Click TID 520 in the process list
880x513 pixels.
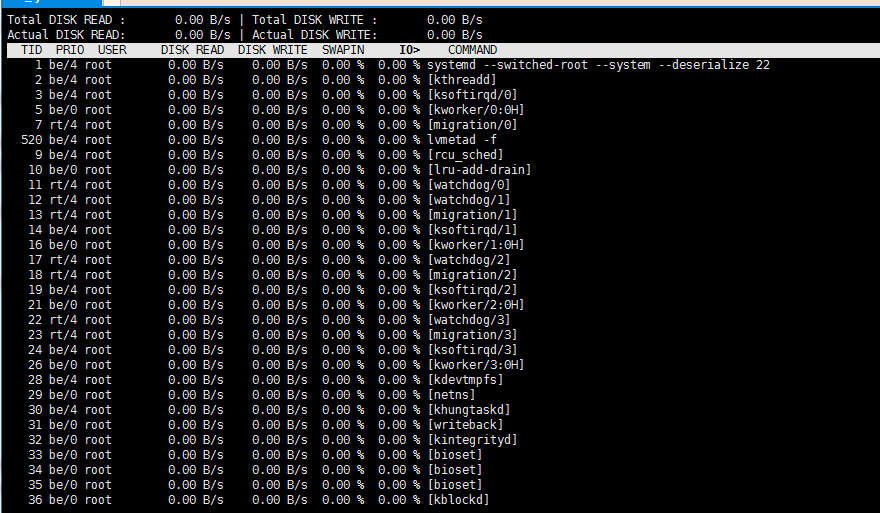pos(31,140)
